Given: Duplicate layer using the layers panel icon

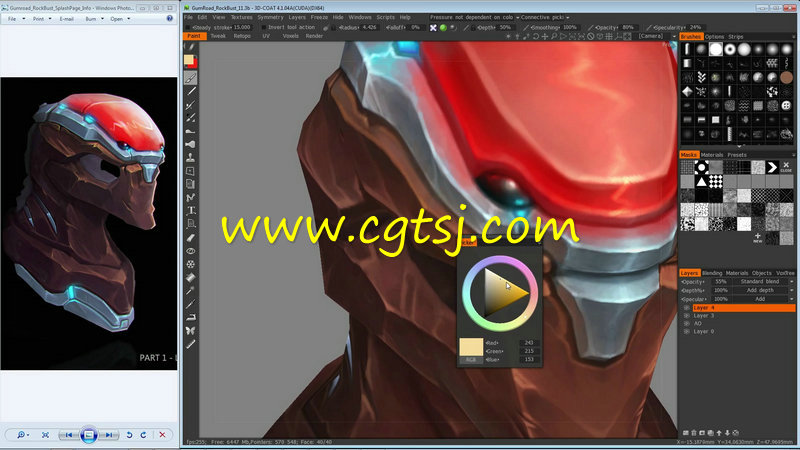Looking at the screenshot, I should 711,433.
